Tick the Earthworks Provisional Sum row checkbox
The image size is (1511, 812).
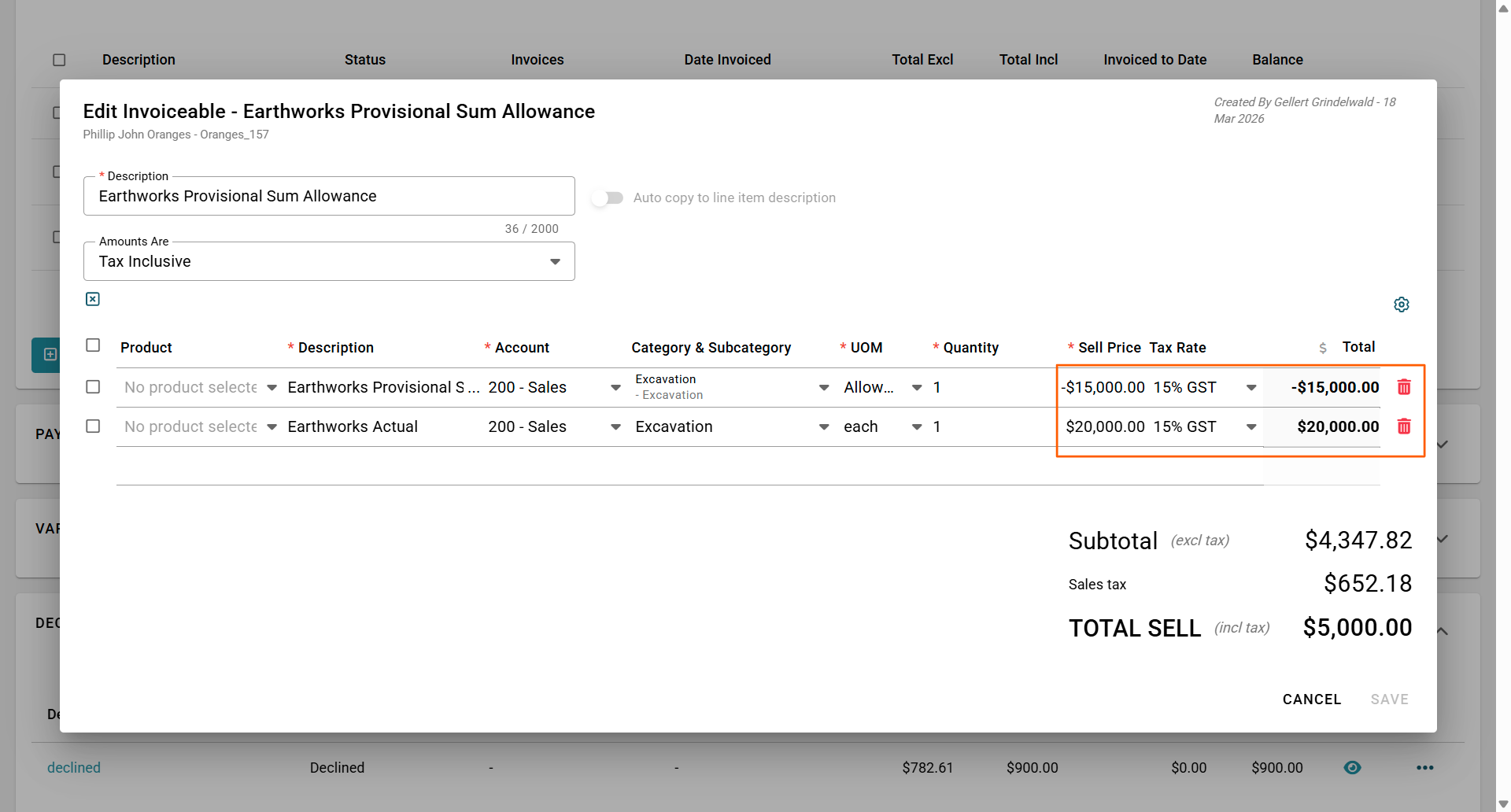coord(93,387)
